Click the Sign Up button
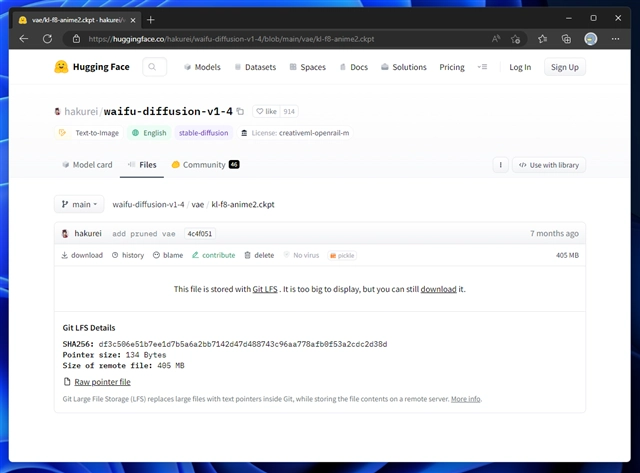 (564, 67)
